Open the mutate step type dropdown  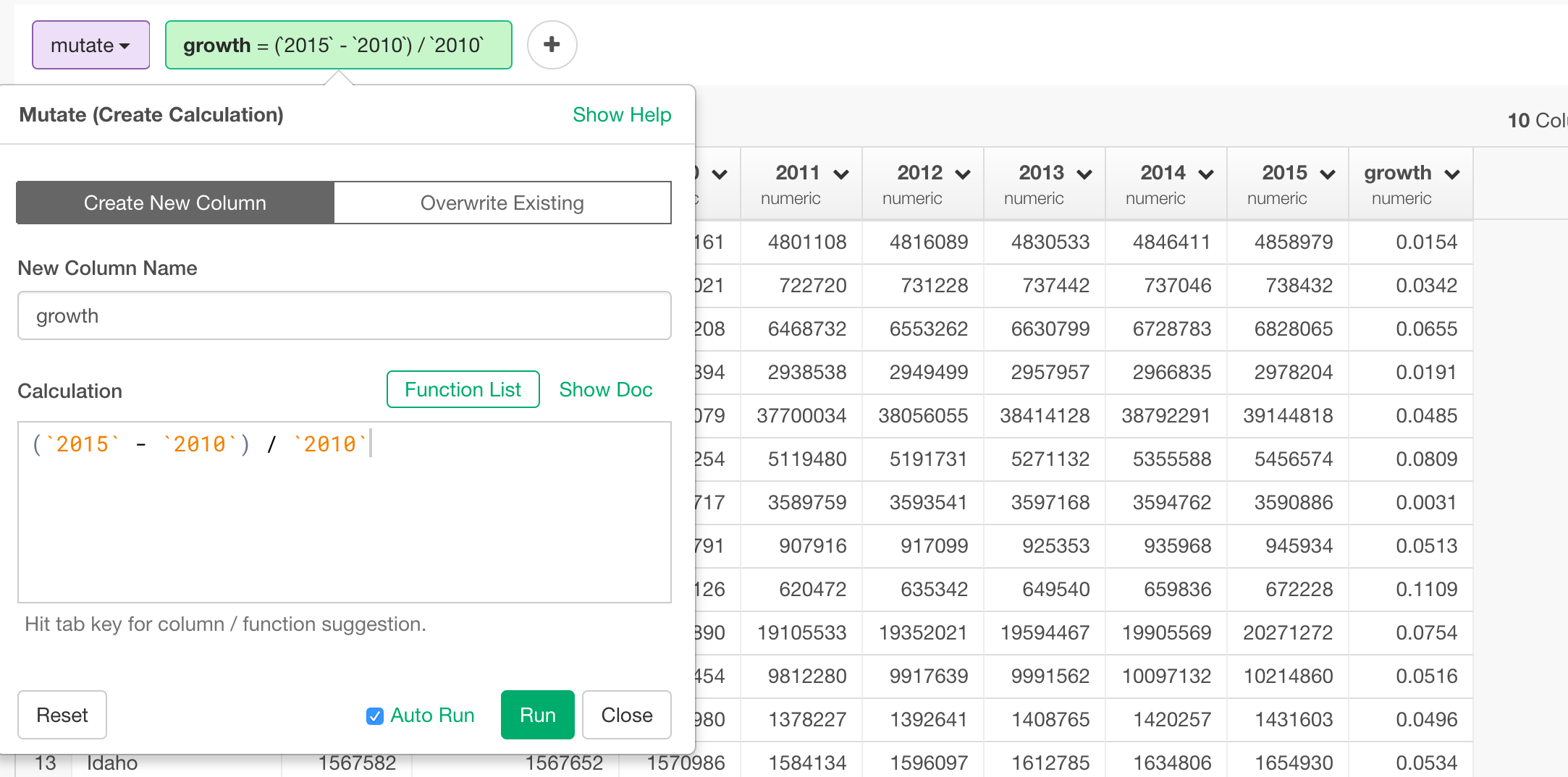(x=90, y=45)
